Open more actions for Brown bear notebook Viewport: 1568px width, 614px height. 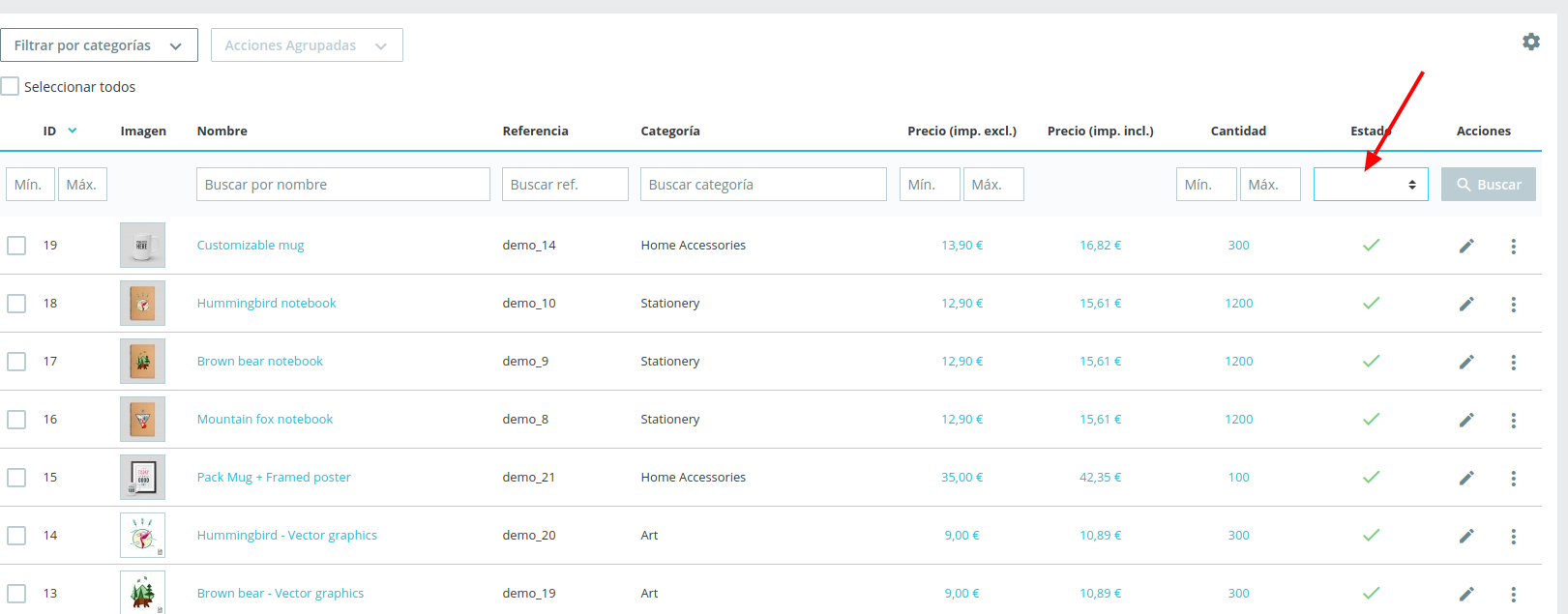point(1513,362)
